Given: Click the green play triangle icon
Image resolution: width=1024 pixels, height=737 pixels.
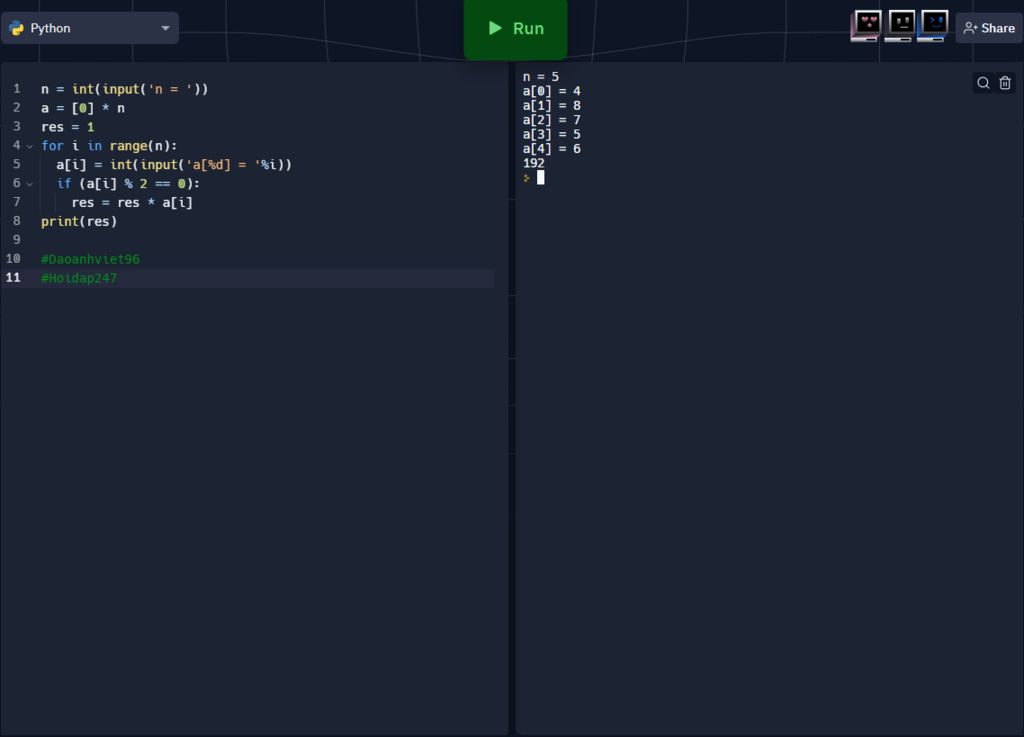Looking at the screenshot, I should tap(495, 28).
